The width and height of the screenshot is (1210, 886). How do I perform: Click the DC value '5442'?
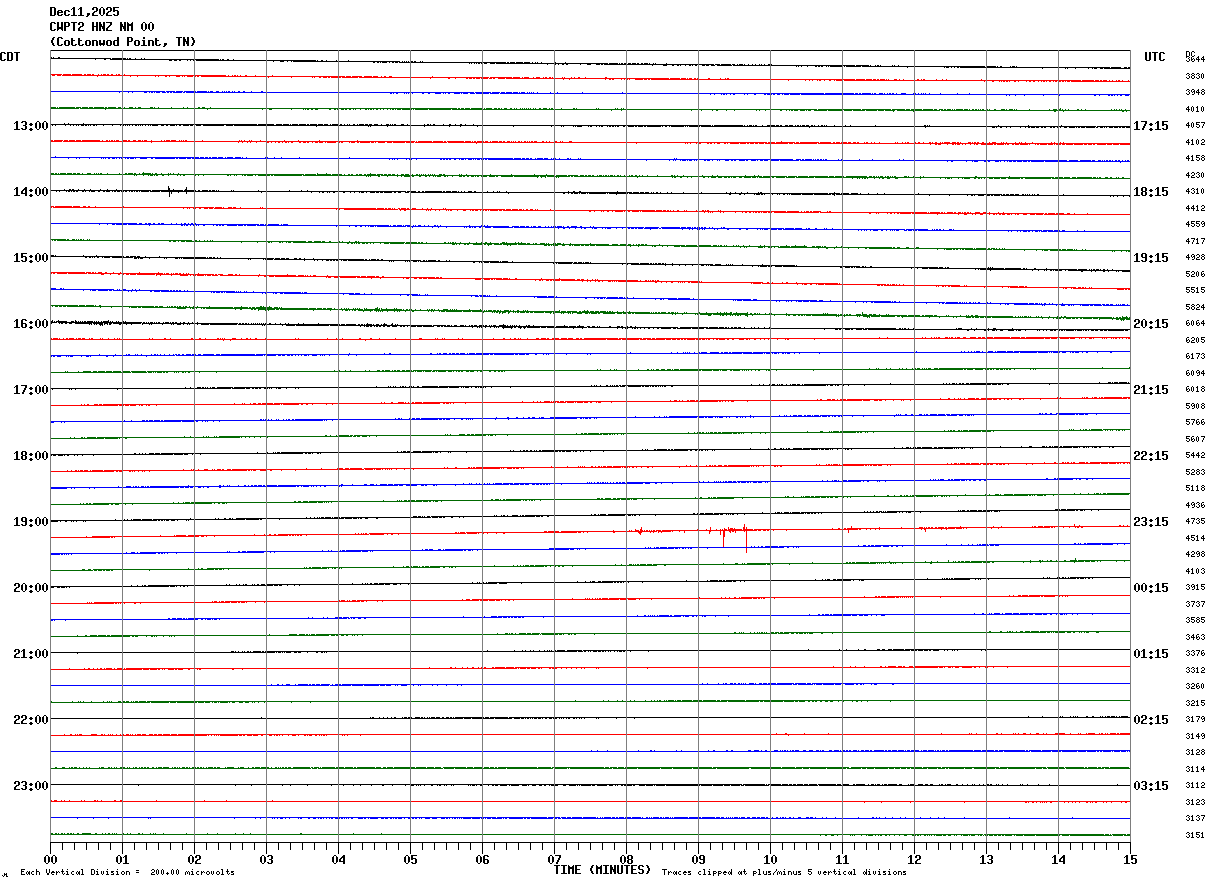1195,456
